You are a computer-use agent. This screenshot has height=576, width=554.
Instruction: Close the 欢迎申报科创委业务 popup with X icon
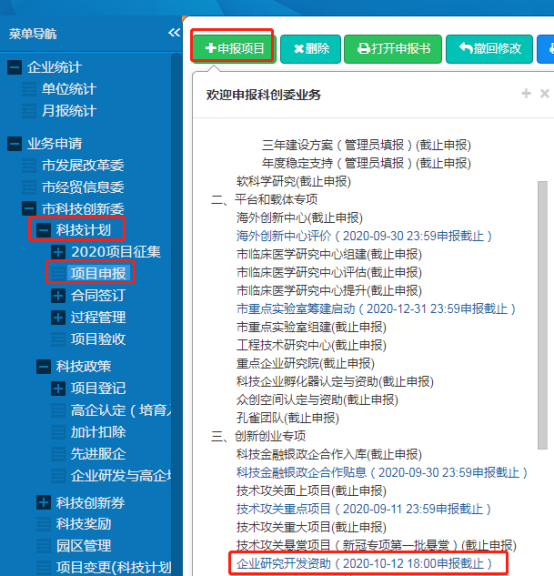544,93
